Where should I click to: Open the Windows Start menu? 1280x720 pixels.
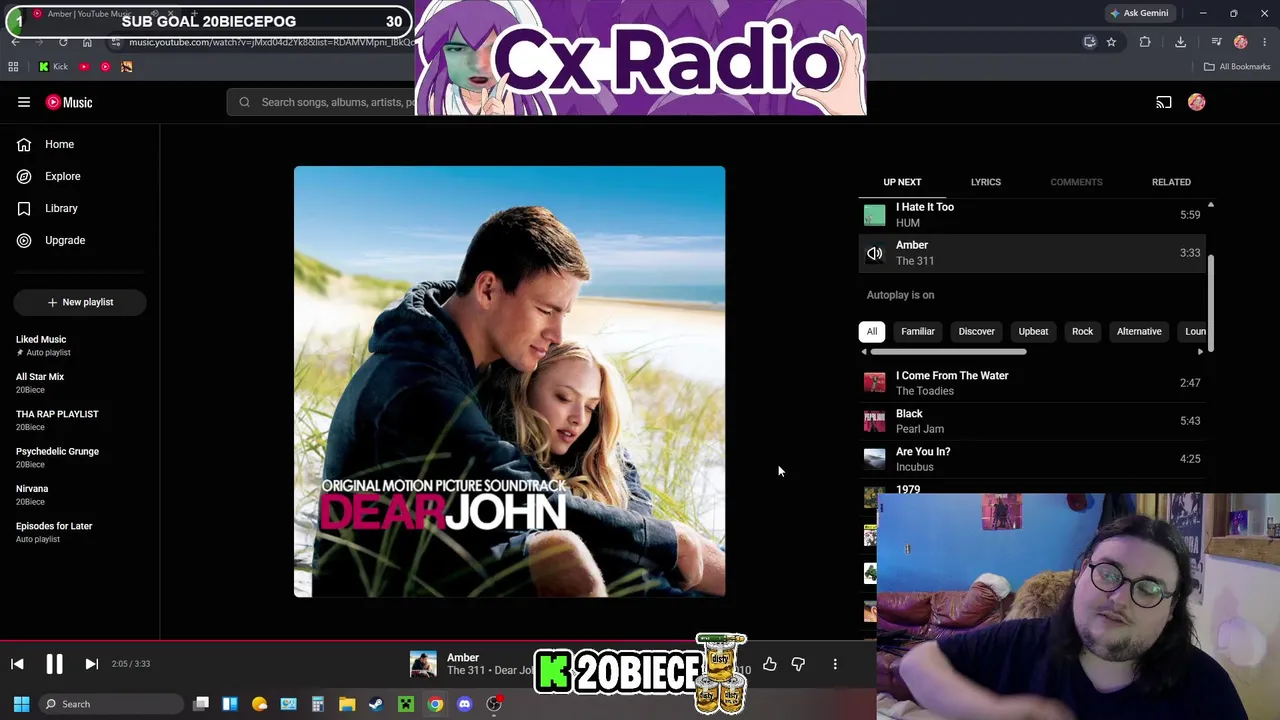click(21, 704)
